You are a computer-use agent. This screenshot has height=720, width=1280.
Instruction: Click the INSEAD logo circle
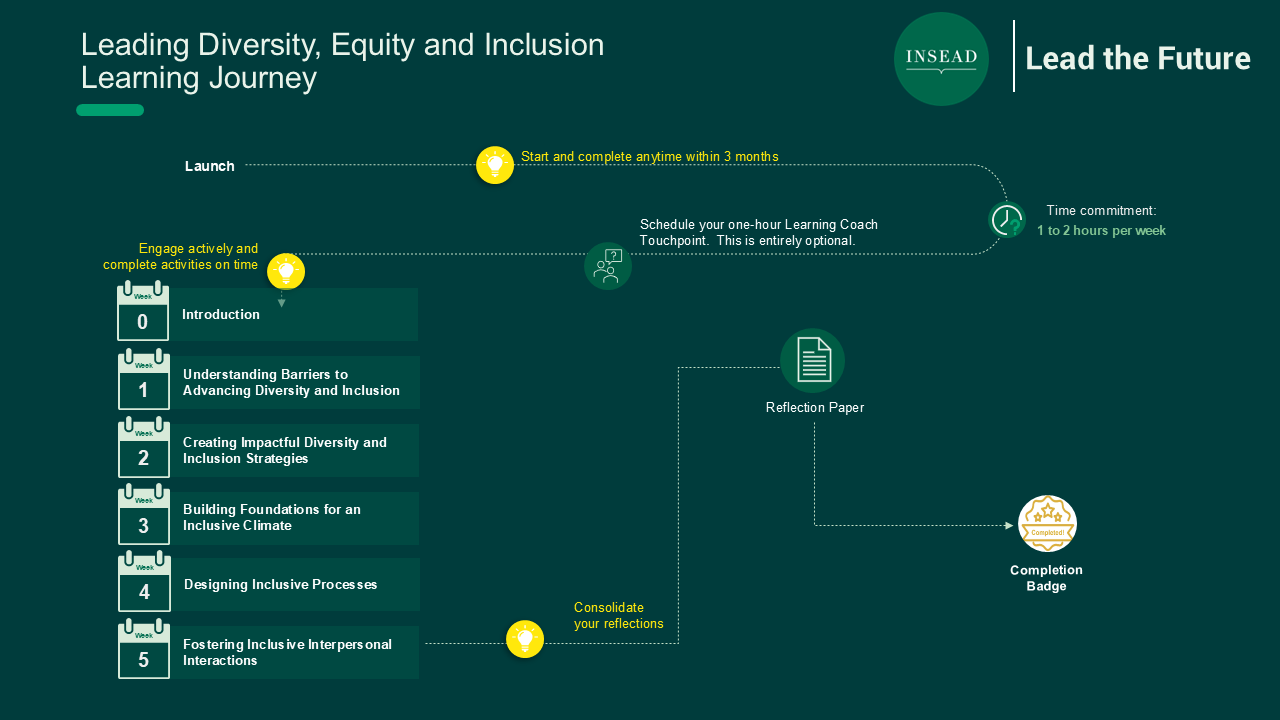pos(941,59)
